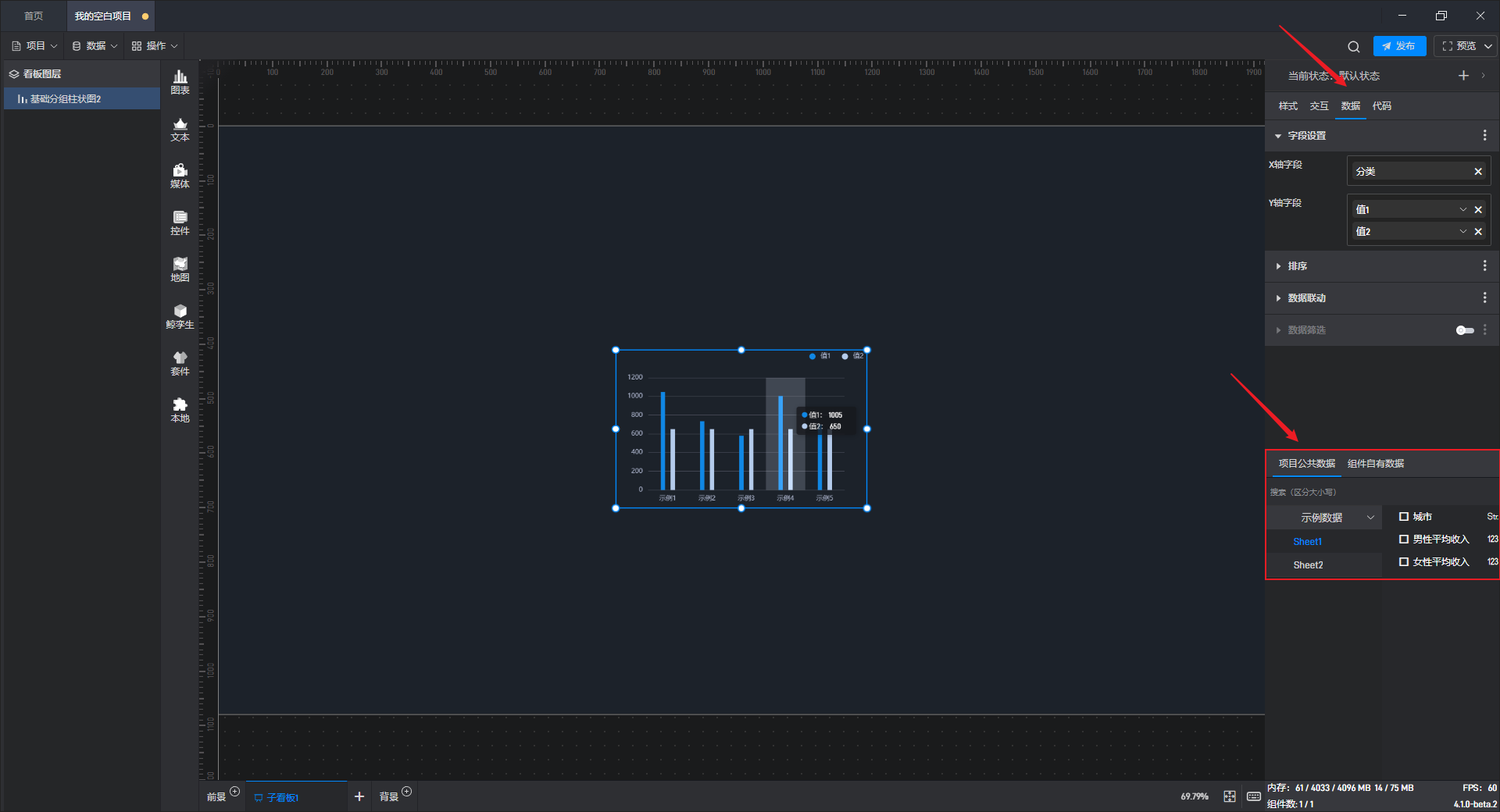Click the search magnifier icon in toolbar
This screenshot has height=812, width=1500.
(1354, 46)
